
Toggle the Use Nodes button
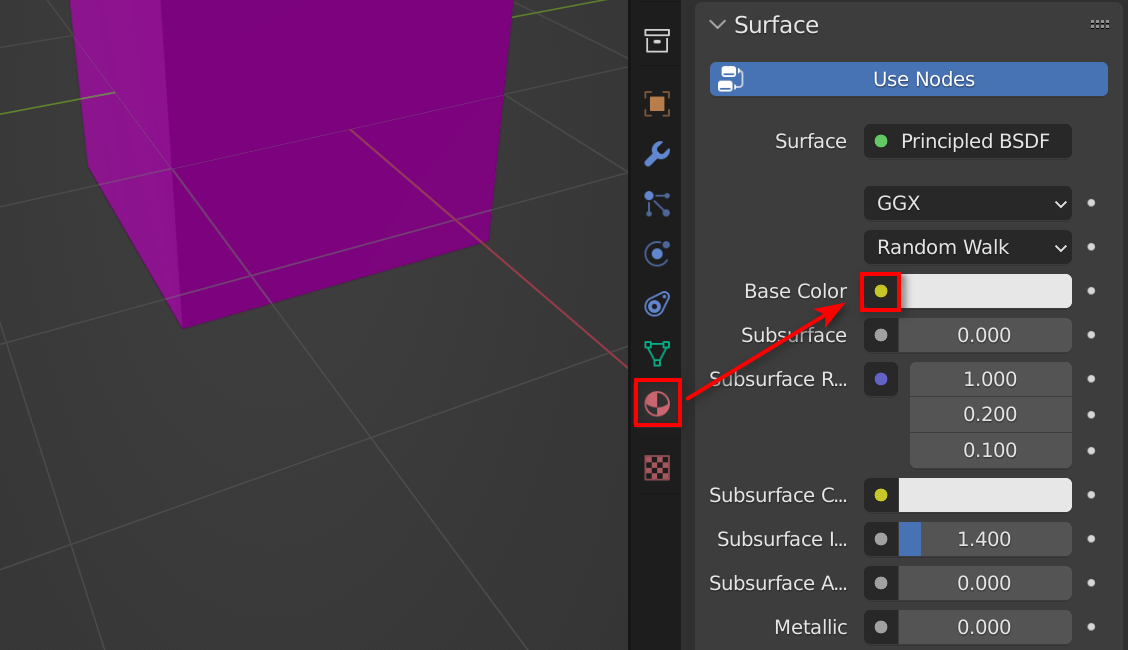pyautogui.click(x=909, y=79)
